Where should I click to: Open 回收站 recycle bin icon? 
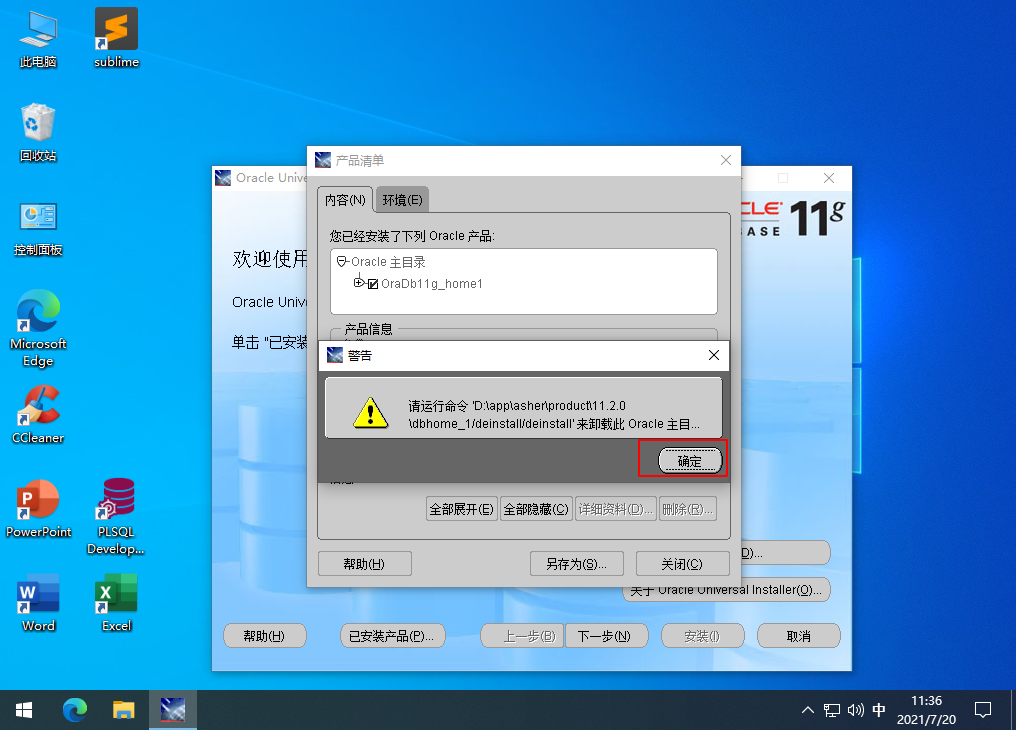tap(38, 133)
